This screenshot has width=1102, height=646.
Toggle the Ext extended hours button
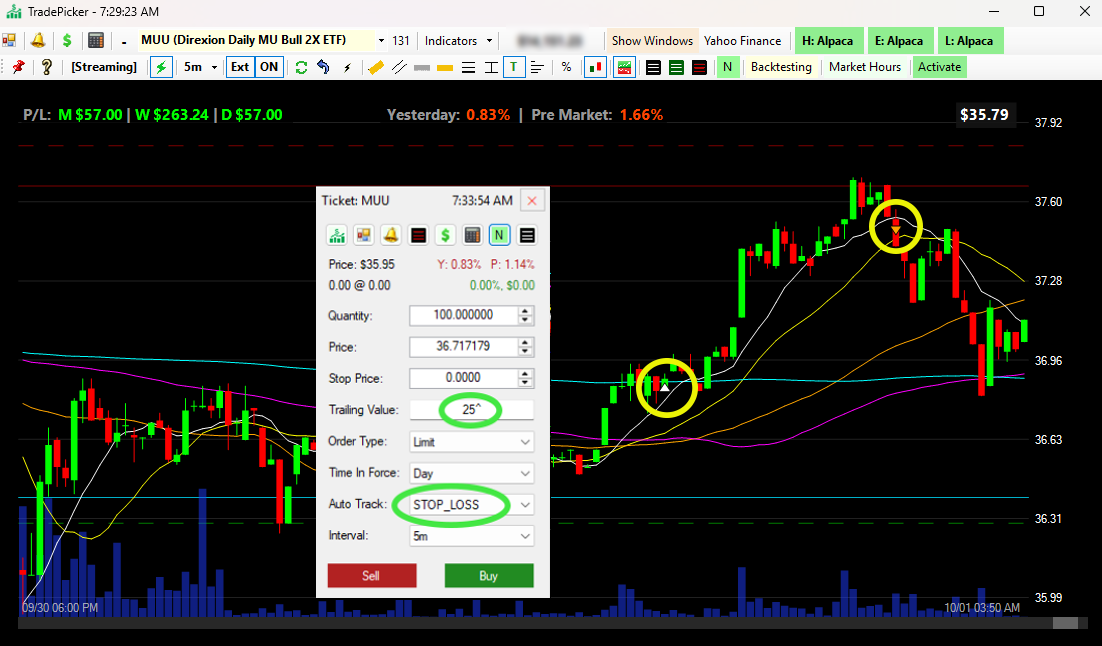(240, 67)
